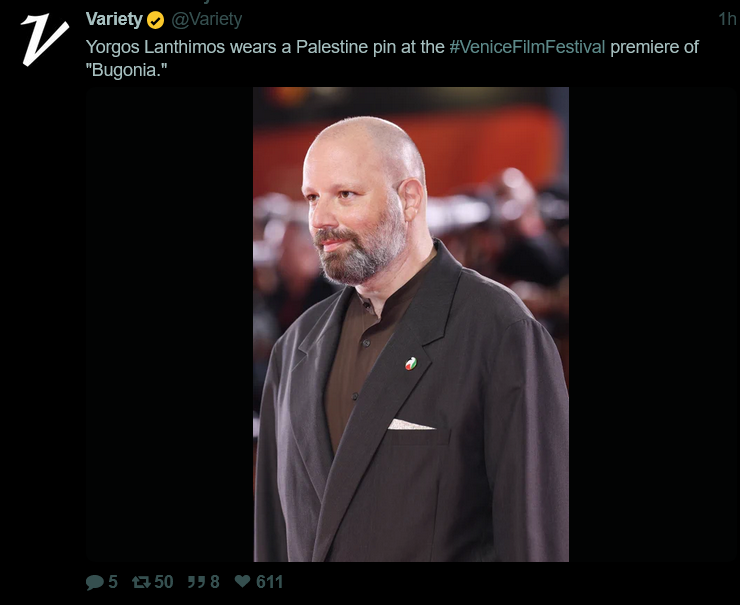This screenshot has width=740, height=605.
Task: Retweet using the arrows icon
Action: point(141,582)
